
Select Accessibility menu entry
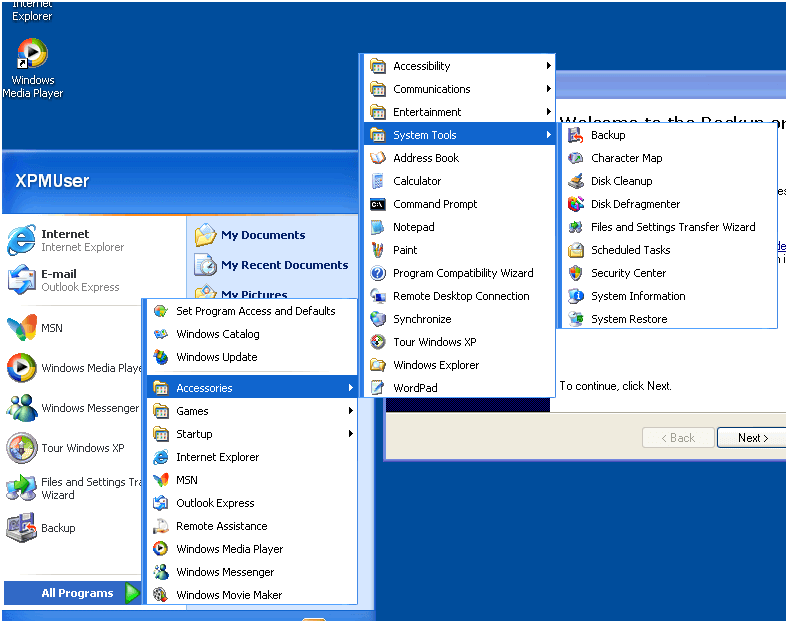coord(459,66)
